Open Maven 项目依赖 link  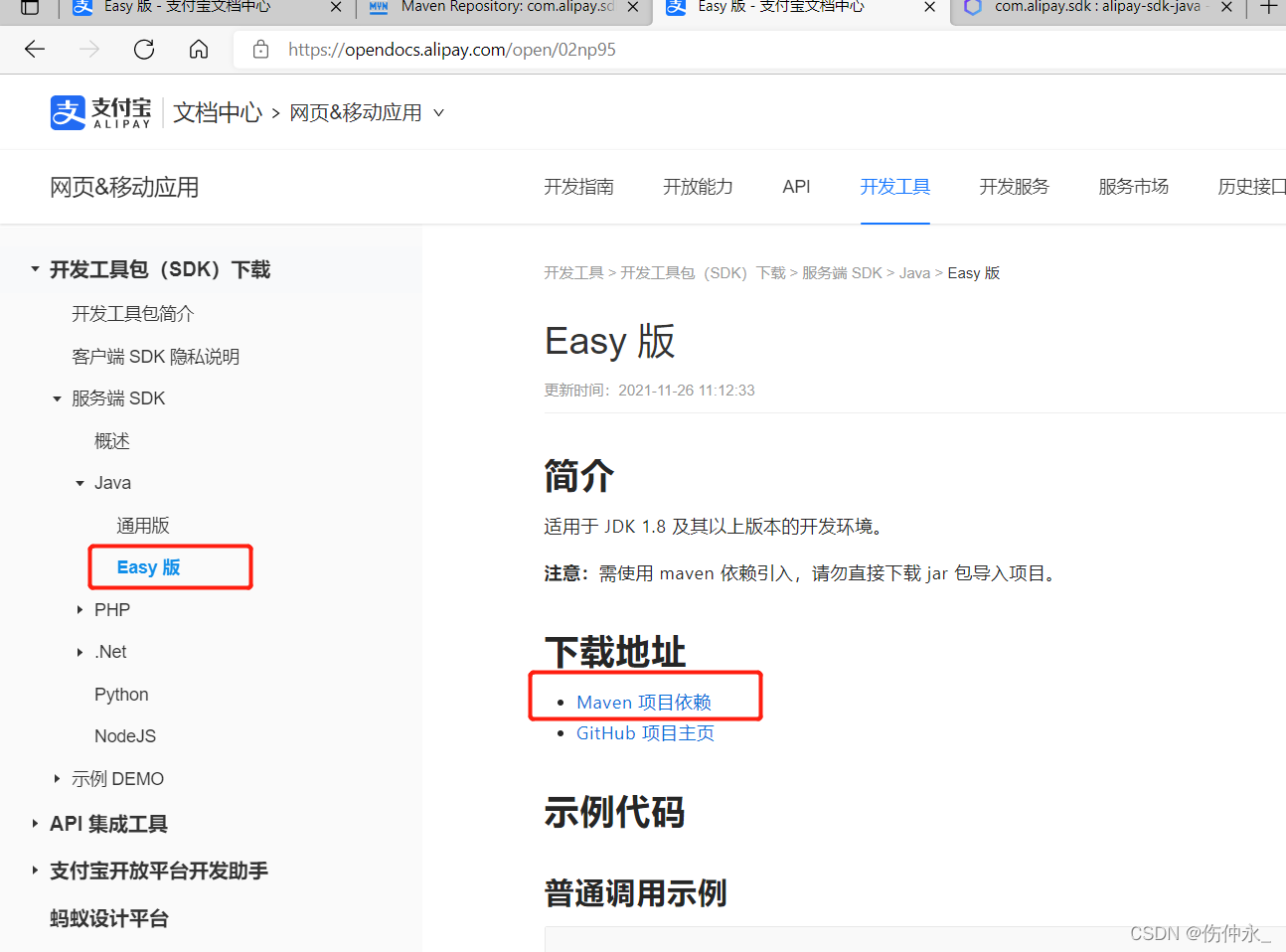click(644, 703)
